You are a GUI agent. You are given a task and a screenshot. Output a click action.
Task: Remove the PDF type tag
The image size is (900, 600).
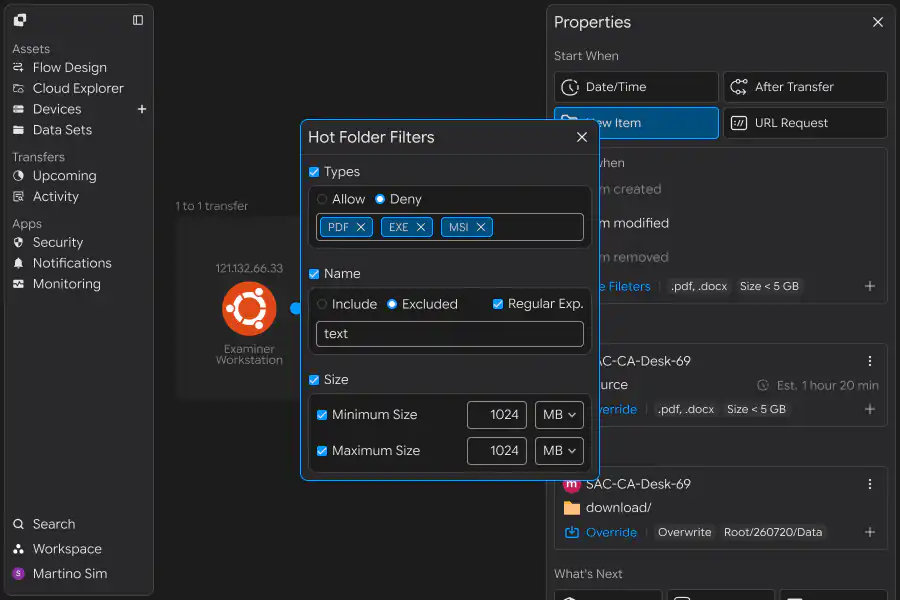tap(361, 227)
